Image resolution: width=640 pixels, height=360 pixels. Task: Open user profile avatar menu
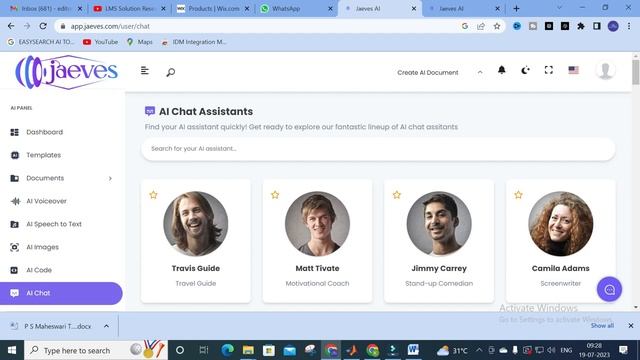[605, 70]
